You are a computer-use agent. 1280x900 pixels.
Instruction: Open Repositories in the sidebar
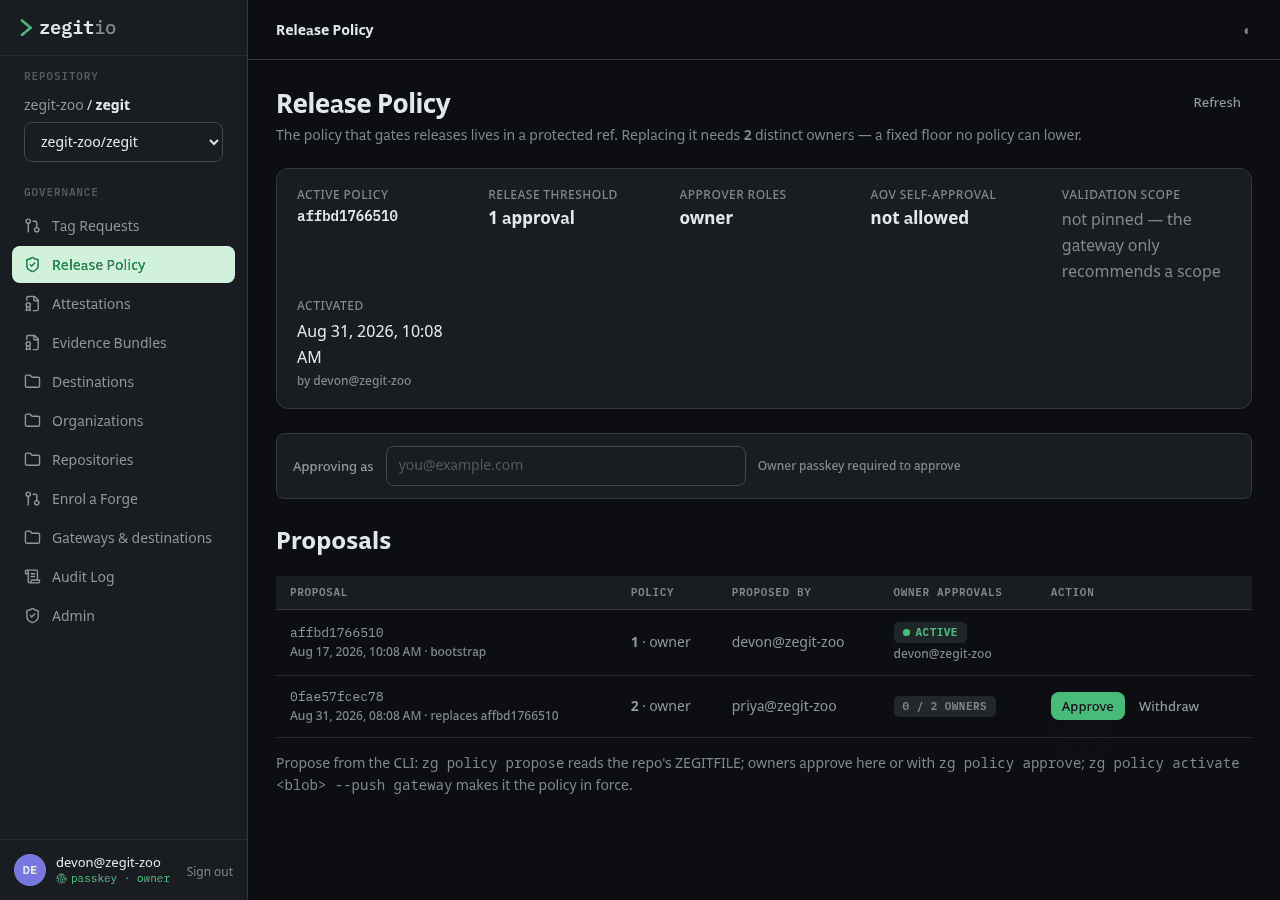pyautogui.click(x=123, y=460)
